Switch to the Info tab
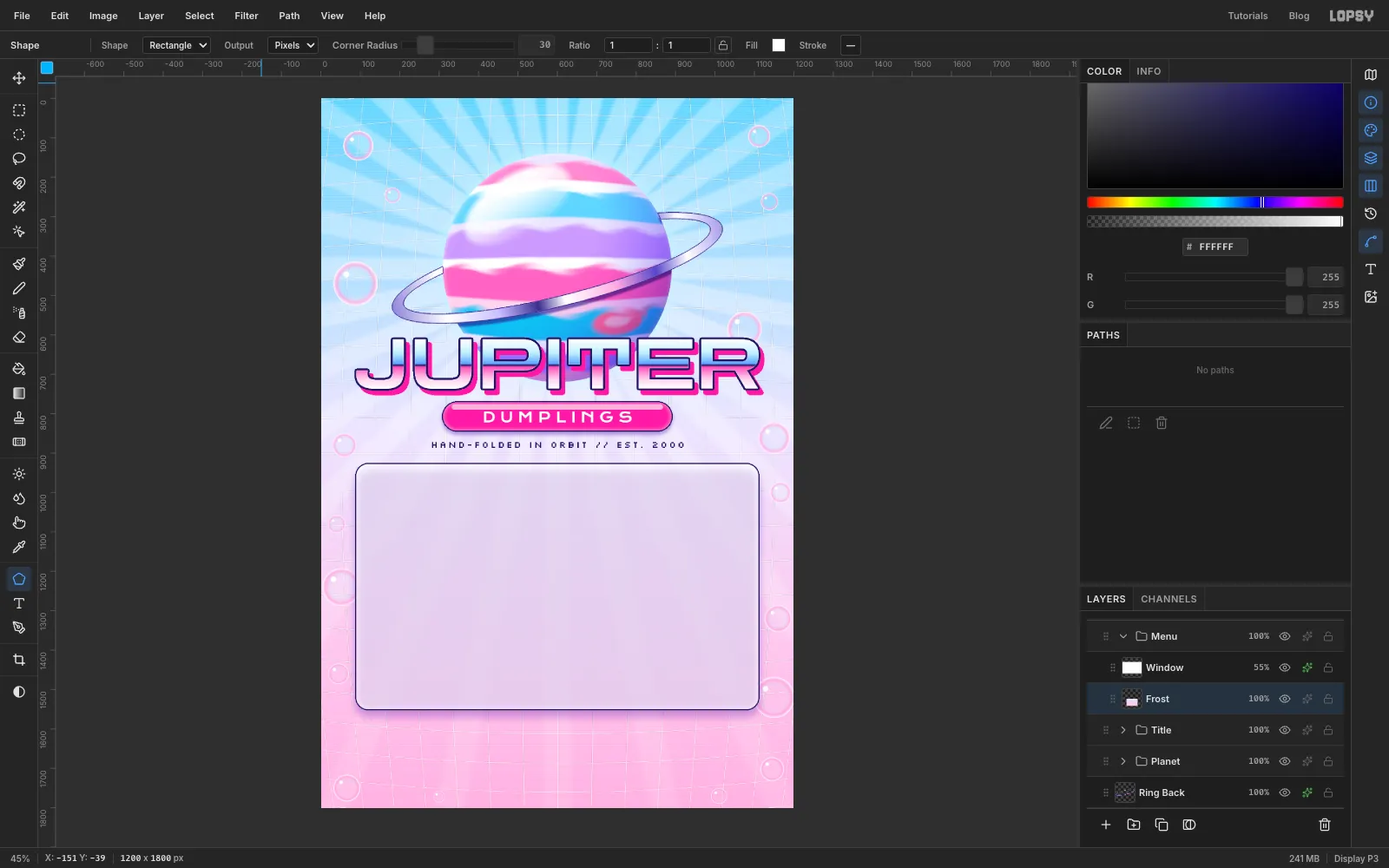This screenshot has height=868, width=1389. (x=1149, y=71)
